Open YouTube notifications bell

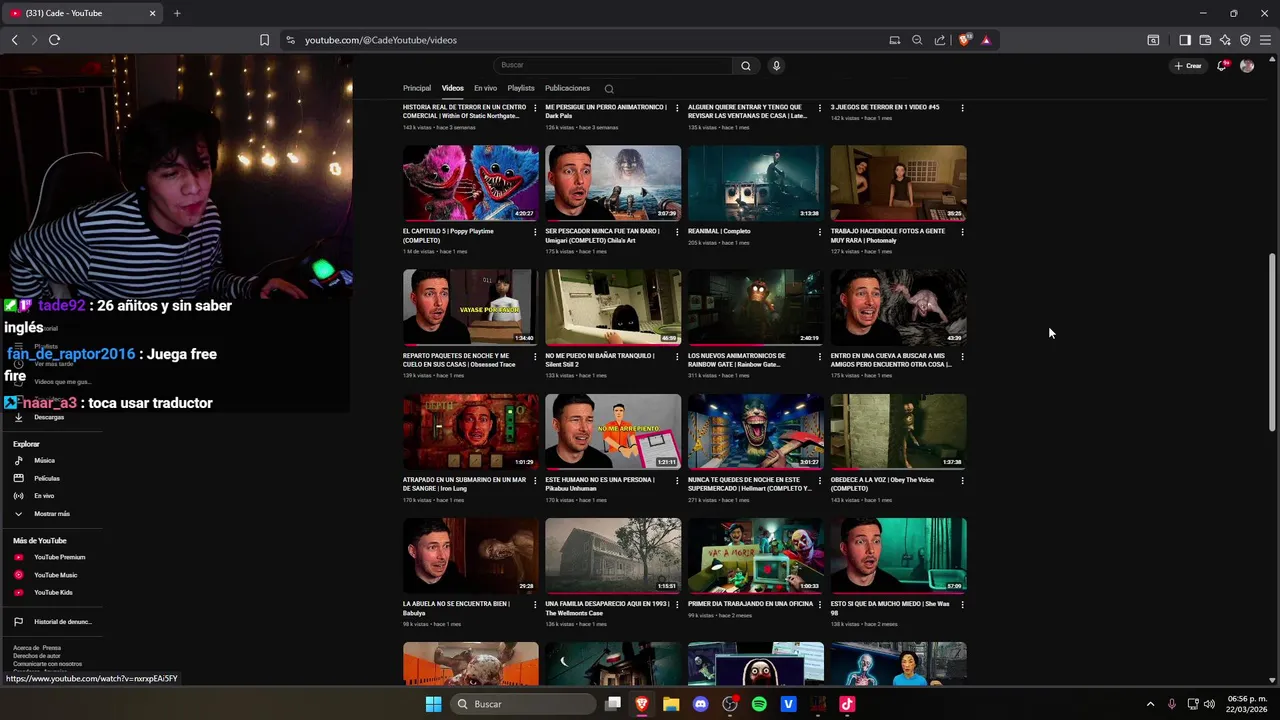click(1222, 65)
